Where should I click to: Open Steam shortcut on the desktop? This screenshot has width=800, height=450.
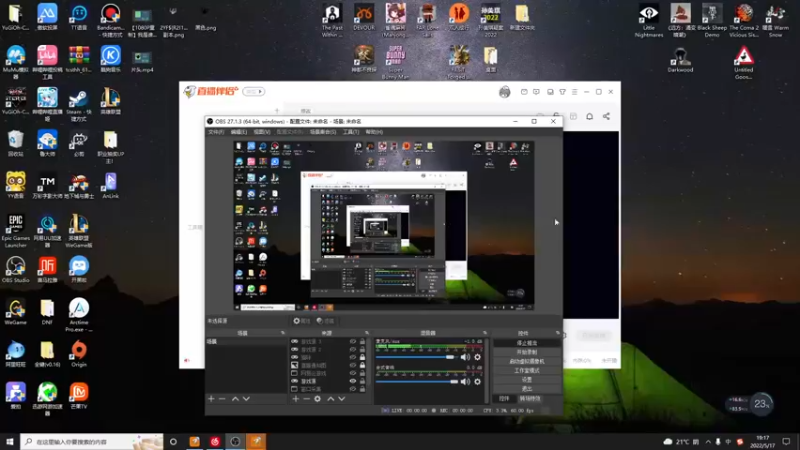click(x=79, y=103)
